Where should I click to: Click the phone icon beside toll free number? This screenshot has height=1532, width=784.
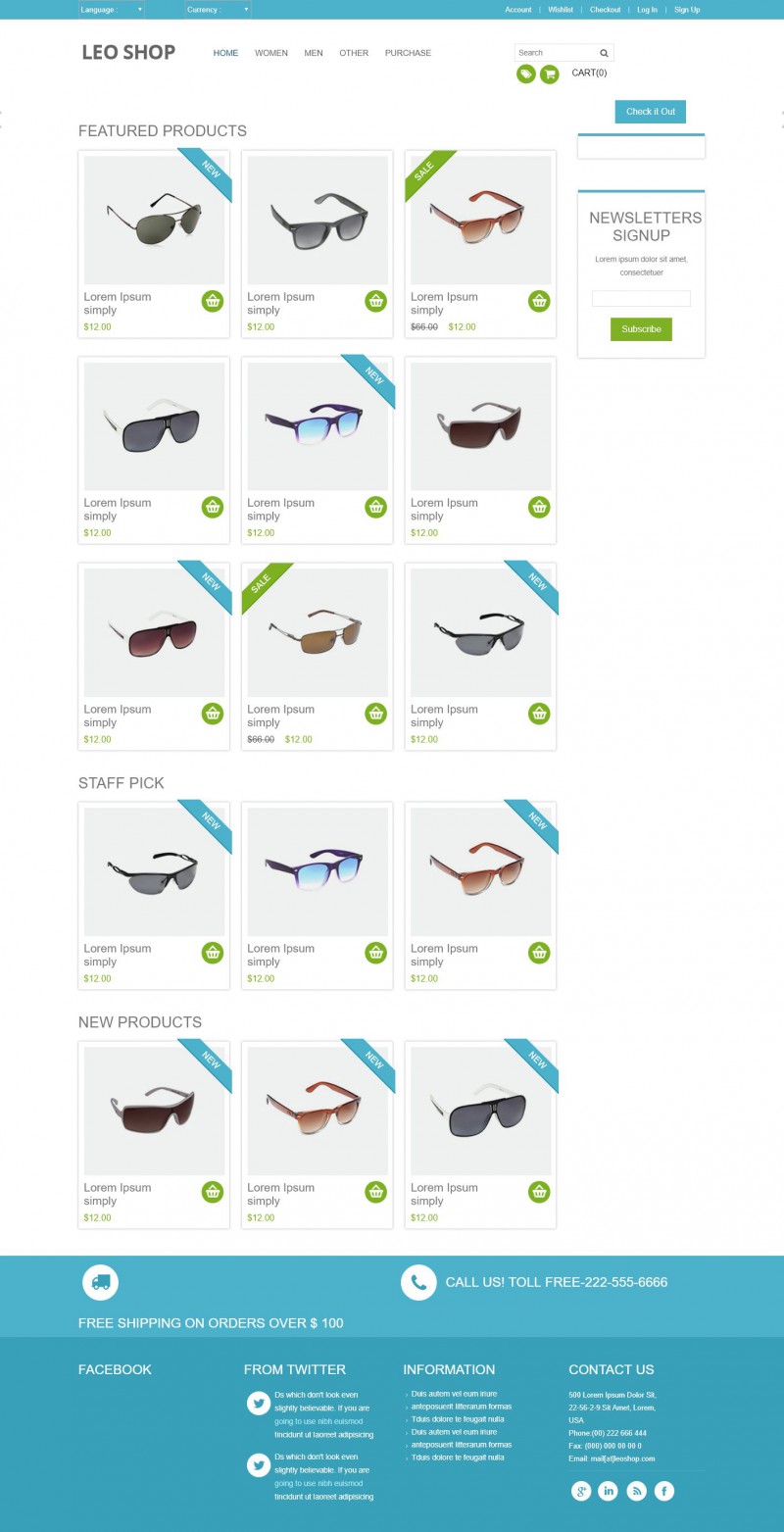point(418,1282)
